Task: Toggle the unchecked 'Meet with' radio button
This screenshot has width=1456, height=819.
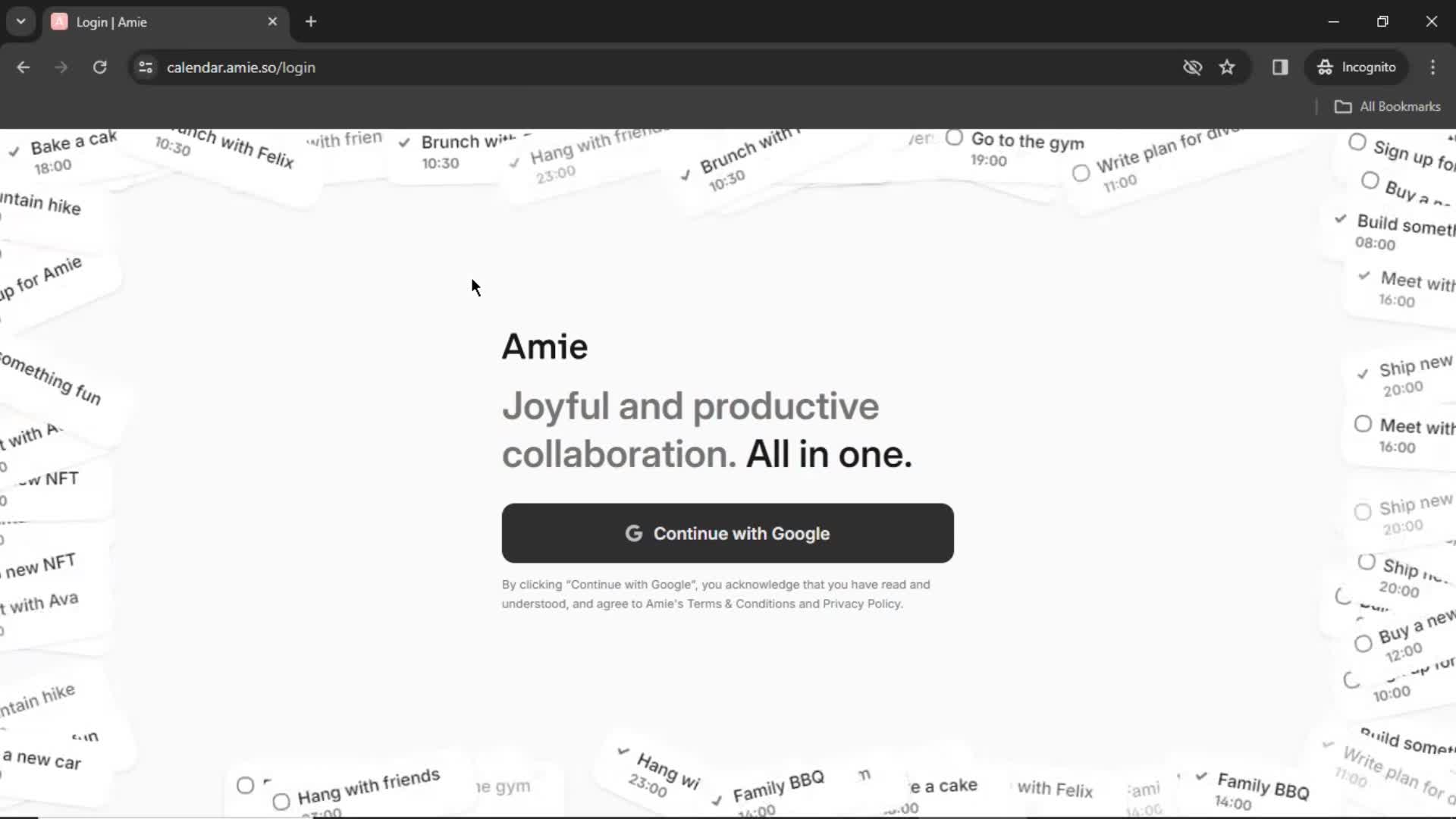Action: (x=1363, y=425)
